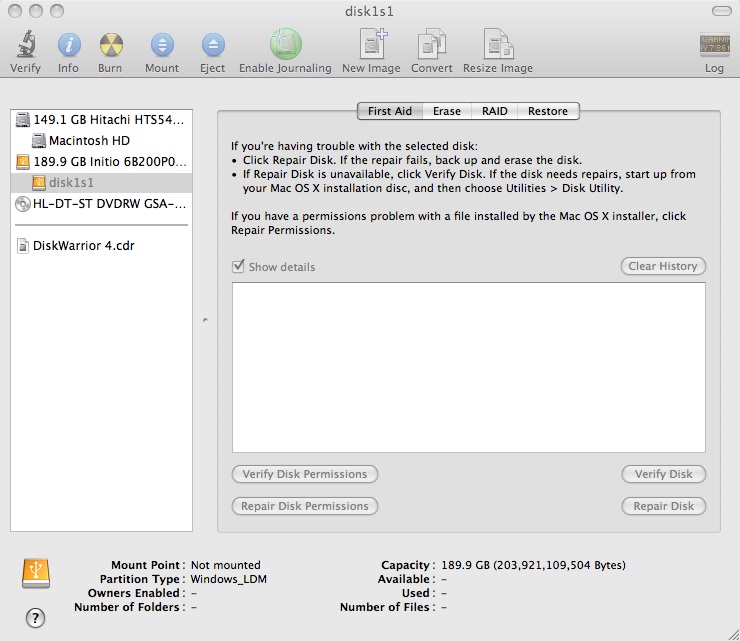Click Verify Disk Permissions button
Viewport: 740px width, 641px height.
click(x=305, y=474)
